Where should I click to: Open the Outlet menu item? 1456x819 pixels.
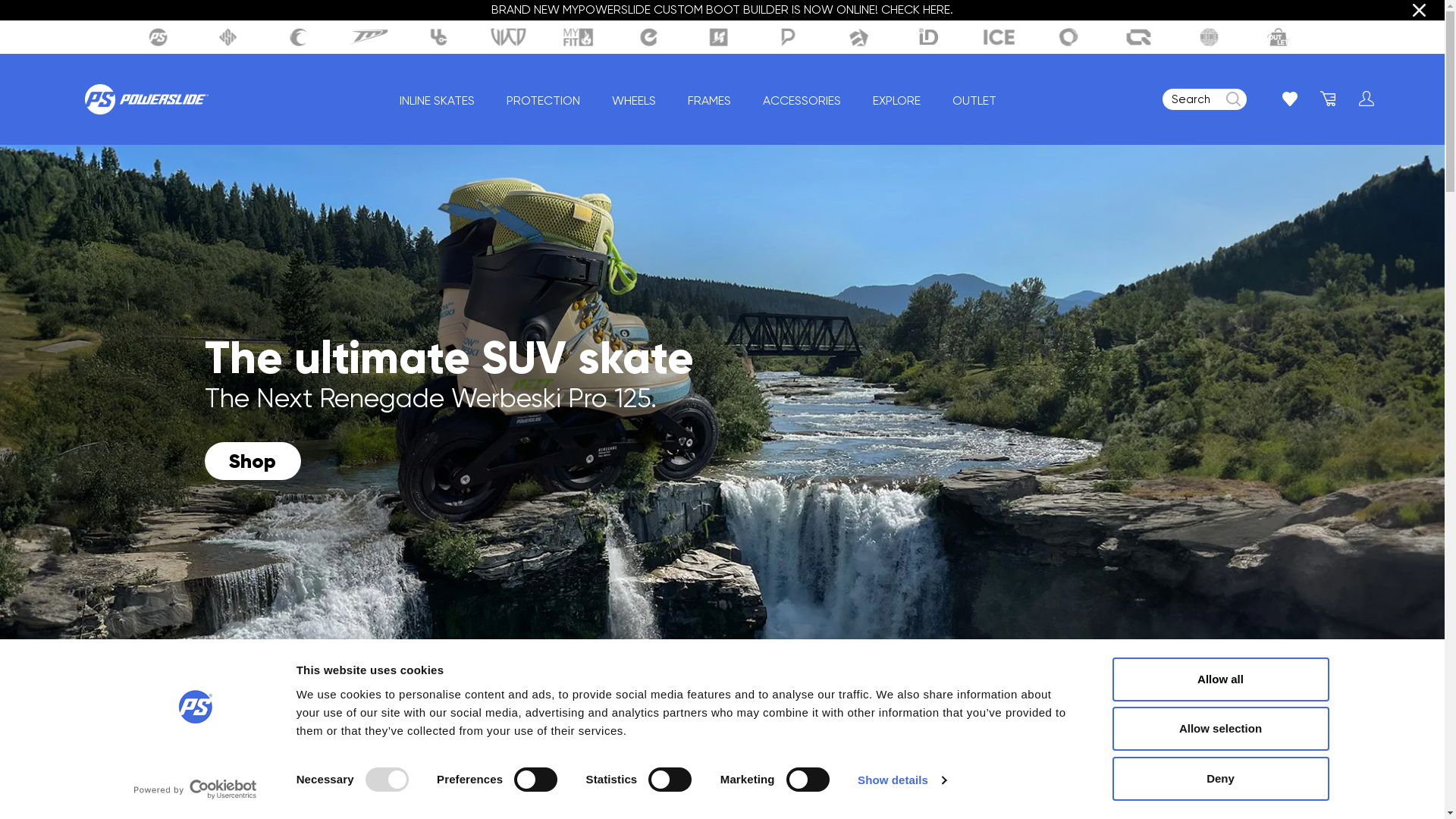pyautogui.click(x=974, y=101)
